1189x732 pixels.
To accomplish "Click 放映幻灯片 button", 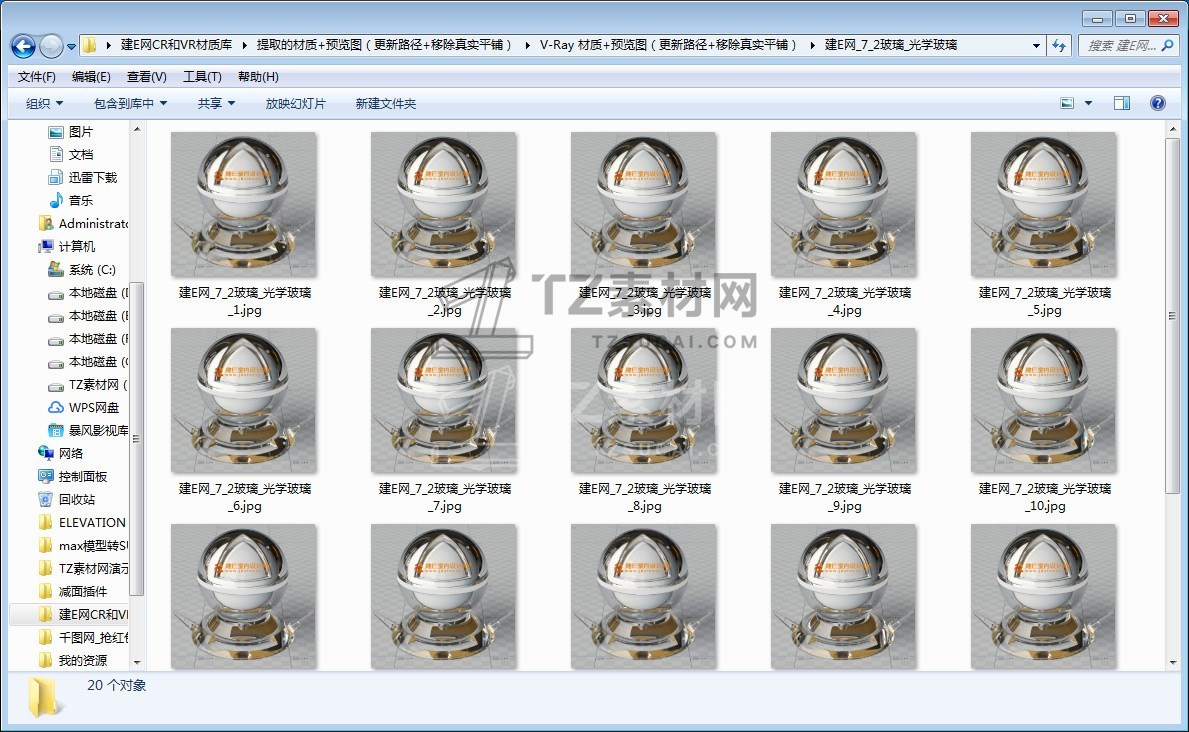I will click(295, 104).
